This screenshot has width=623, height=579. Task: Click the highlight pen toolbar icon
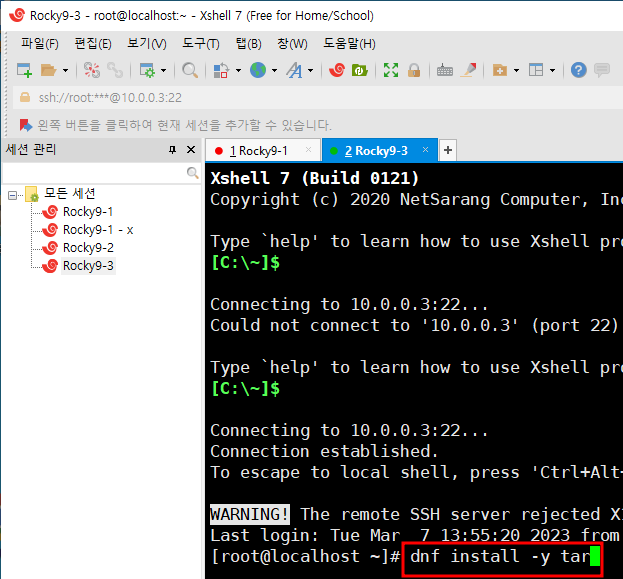click(x=468, y=70)
